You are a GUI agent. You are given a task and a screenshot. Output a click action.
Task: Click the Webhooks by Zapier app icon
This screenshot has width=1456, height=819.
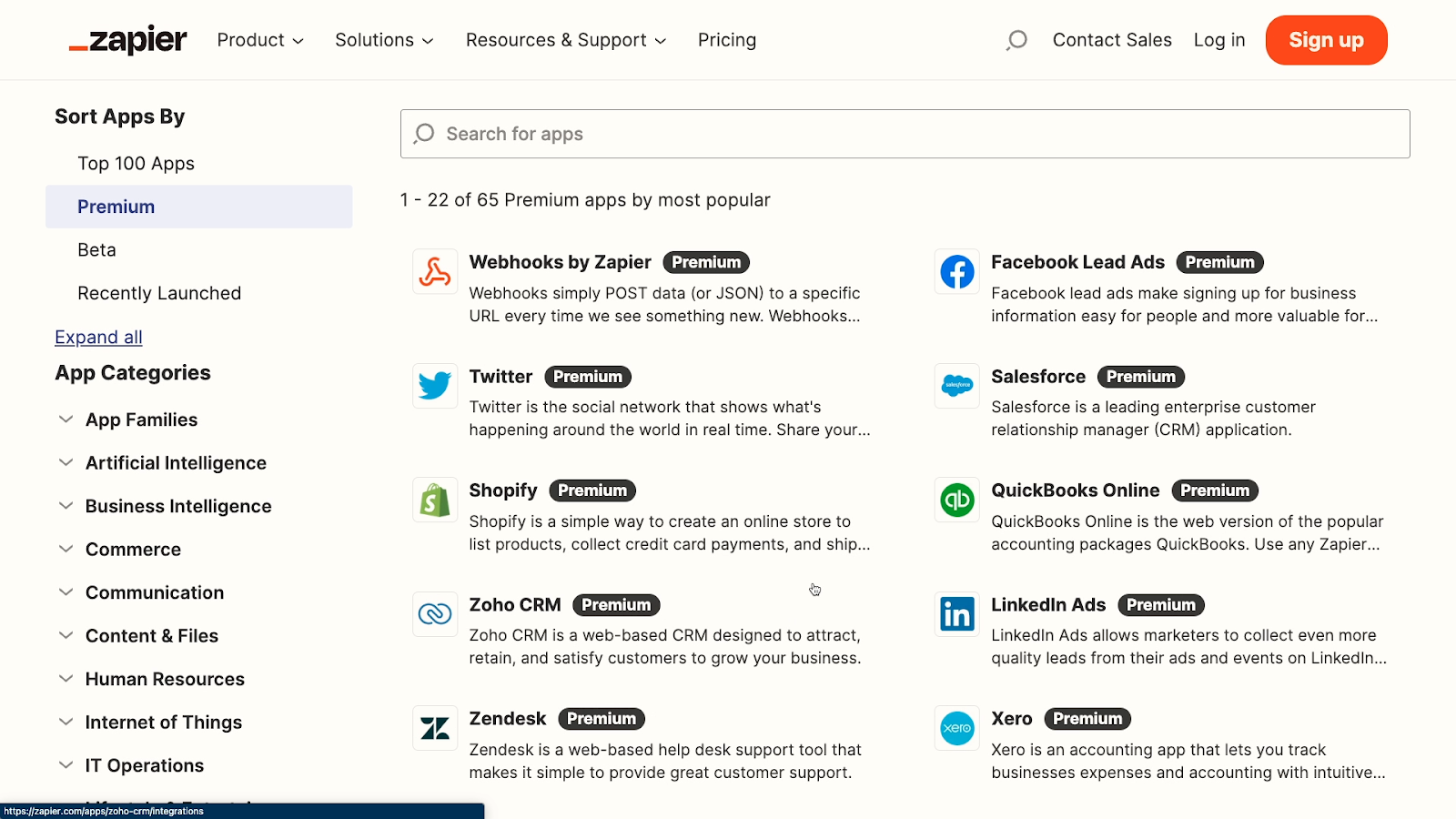[435, 272]
